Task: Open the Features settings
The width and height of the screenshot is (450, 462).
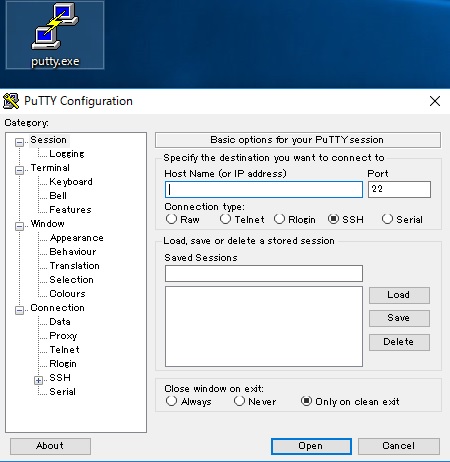Action: pos(70,210)
